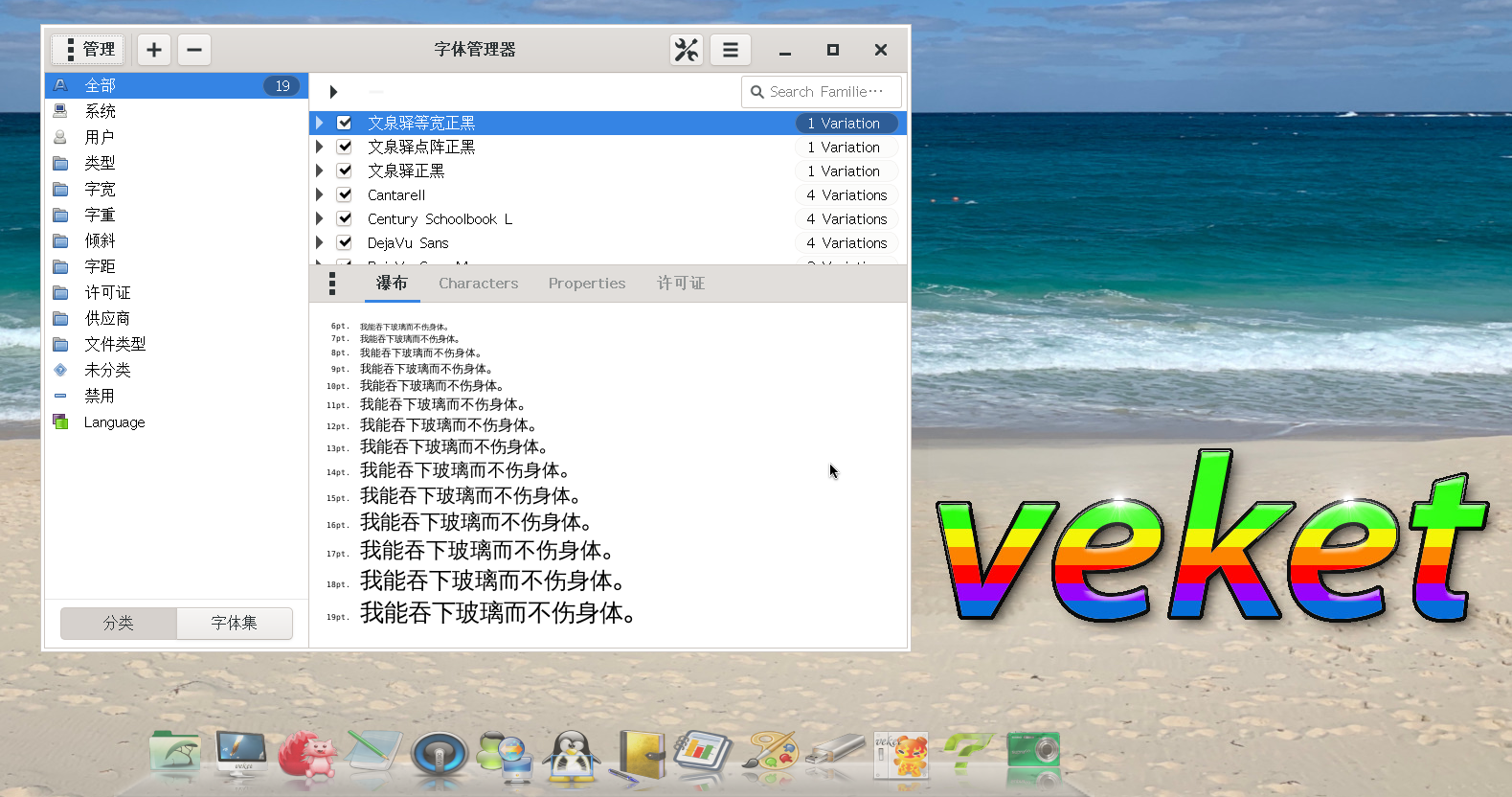This screenshot has width=1512, height=797.
Task: Disable the Century Schoolbook L checkbox
Action: click(x=344, y=218)
